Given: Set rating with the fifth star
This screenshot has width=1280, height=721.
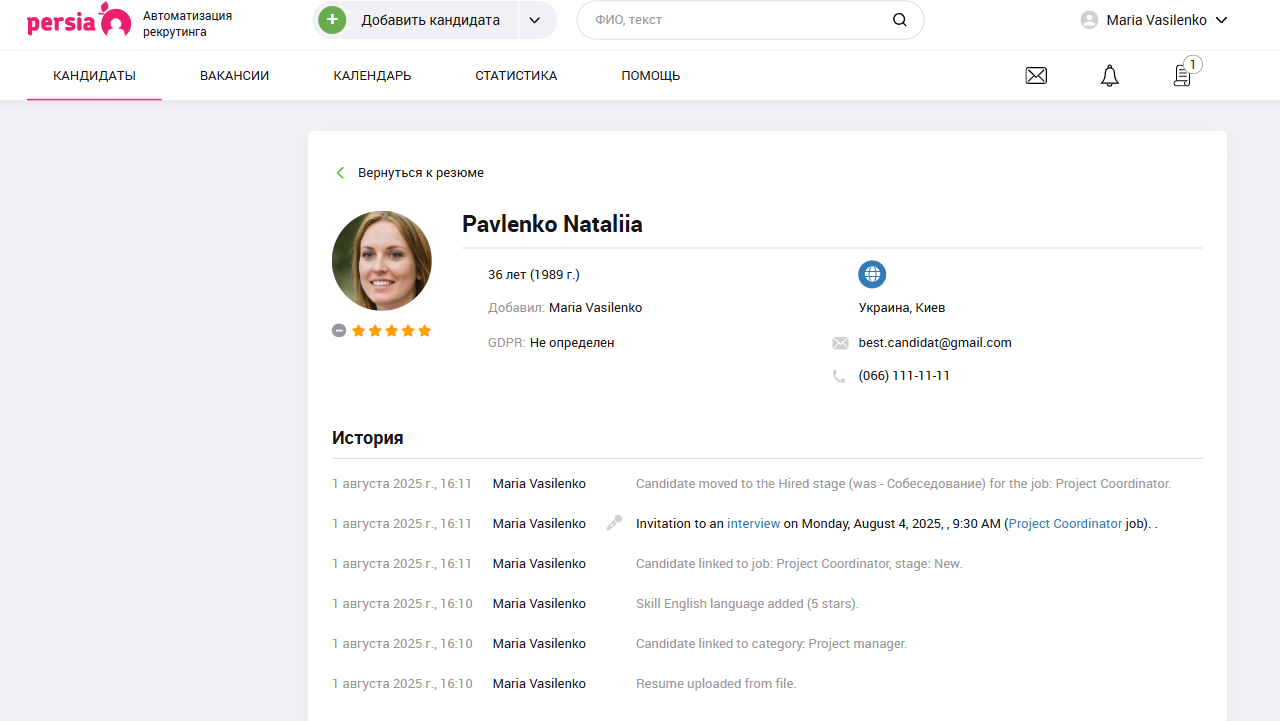Looking at the screenshot, I should pos(424,331).
